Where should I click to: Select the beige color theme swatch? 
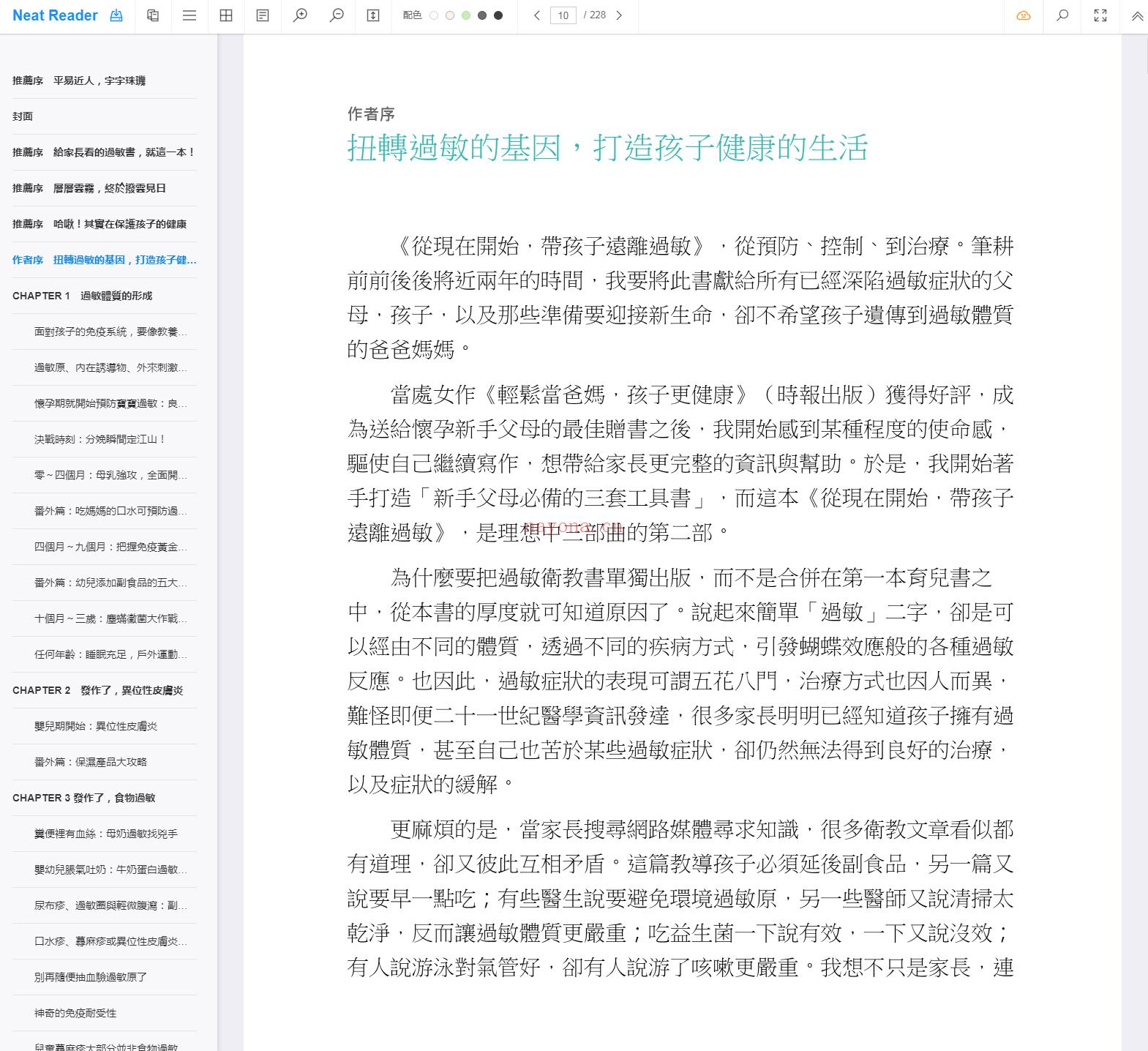click(x=450, y=15)
